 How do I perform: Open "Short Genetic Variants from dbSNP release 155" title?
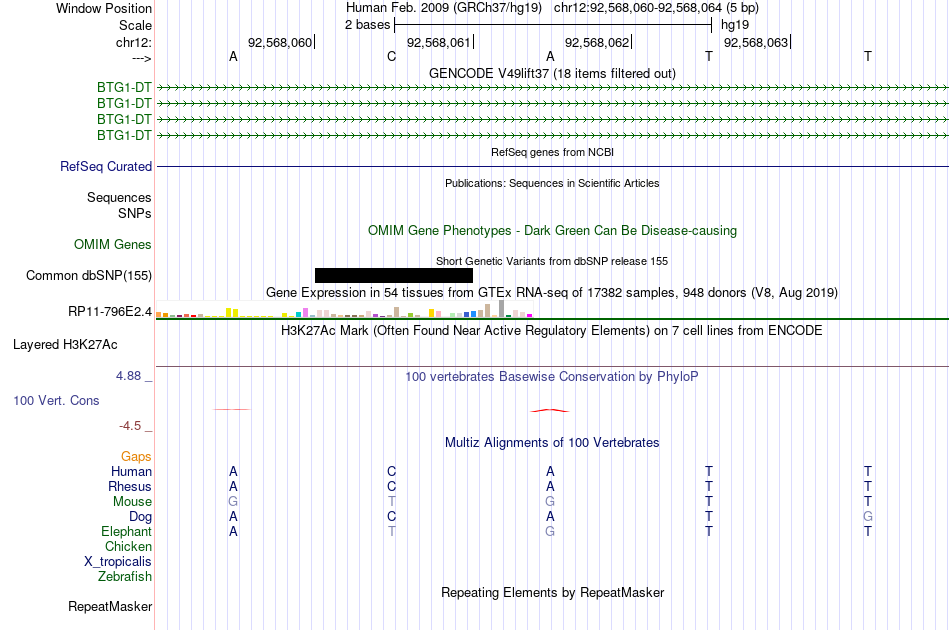552,261
